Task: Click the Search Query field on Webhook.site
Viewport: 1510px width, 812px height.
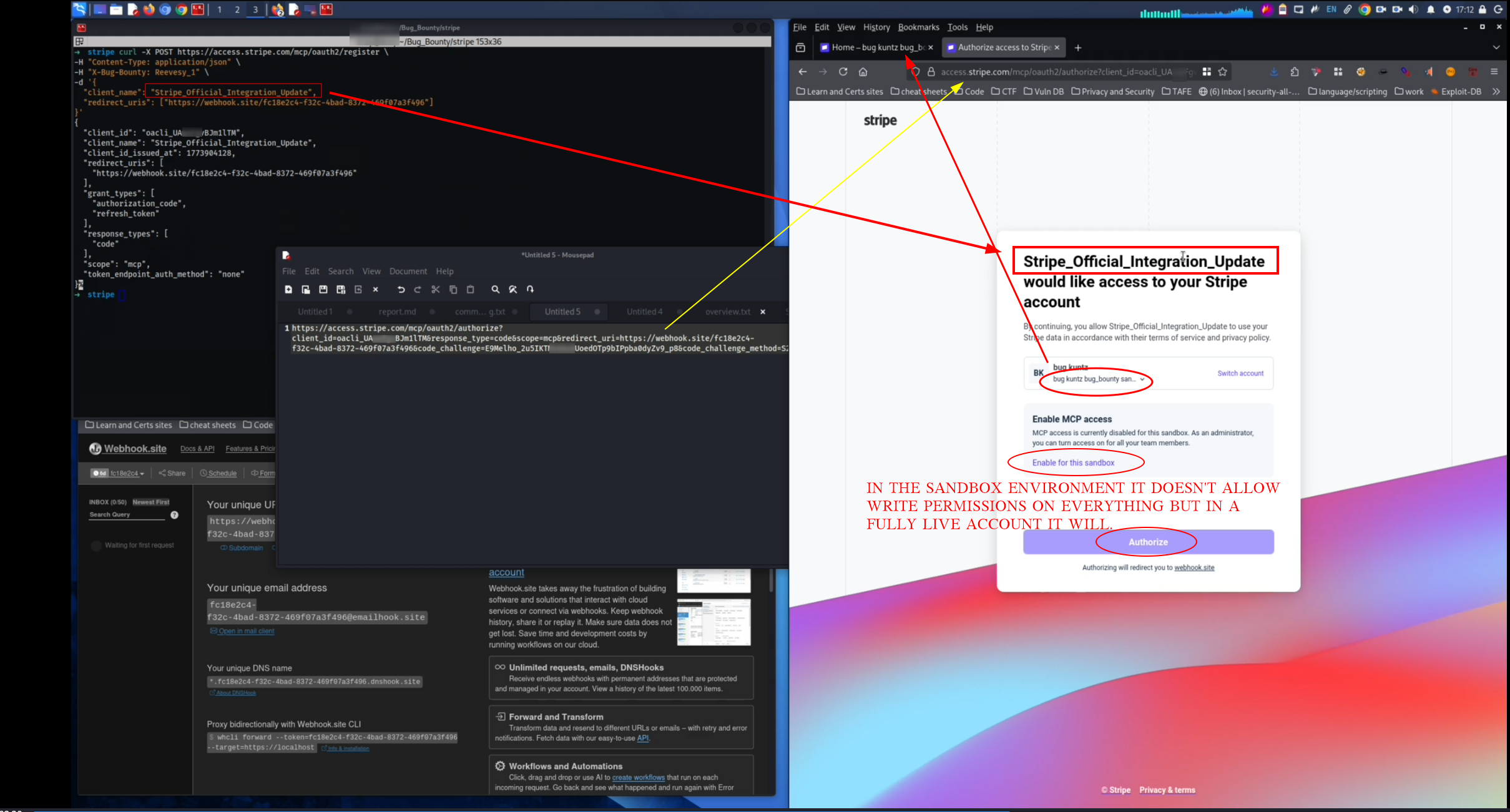Action: click(x=127, y=515)
